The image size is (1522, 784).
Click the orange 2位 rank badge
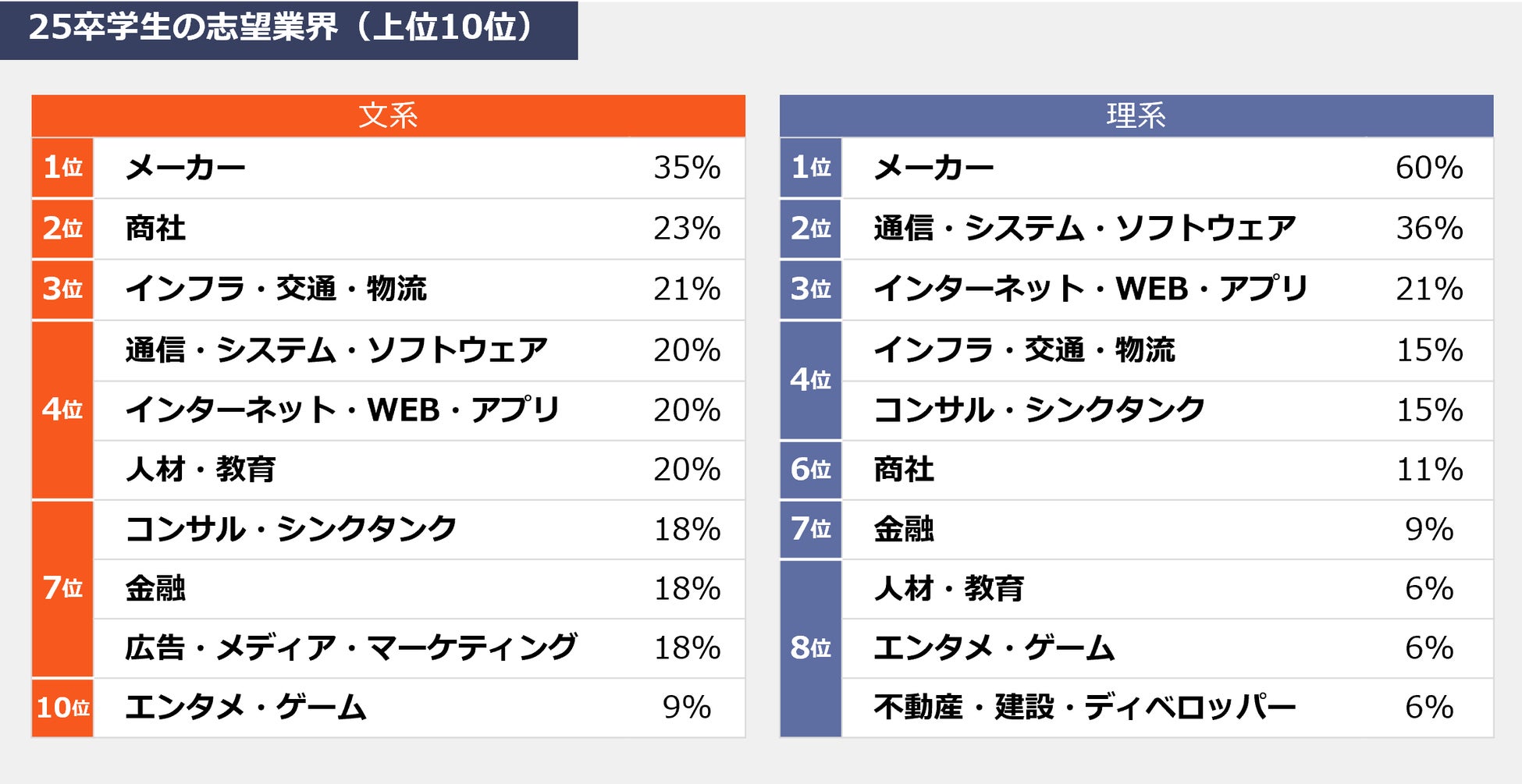coord(62,228)
